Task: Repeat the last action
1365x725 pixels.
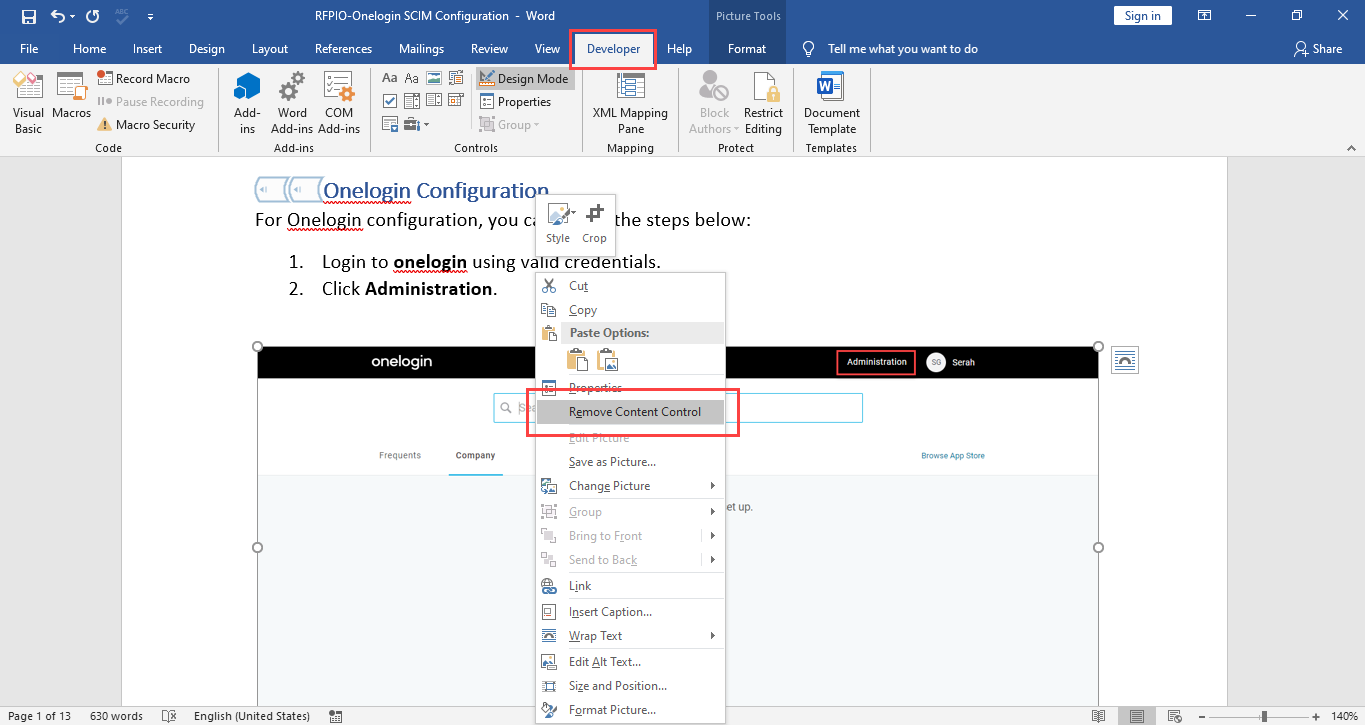Action: pos(93,16)
